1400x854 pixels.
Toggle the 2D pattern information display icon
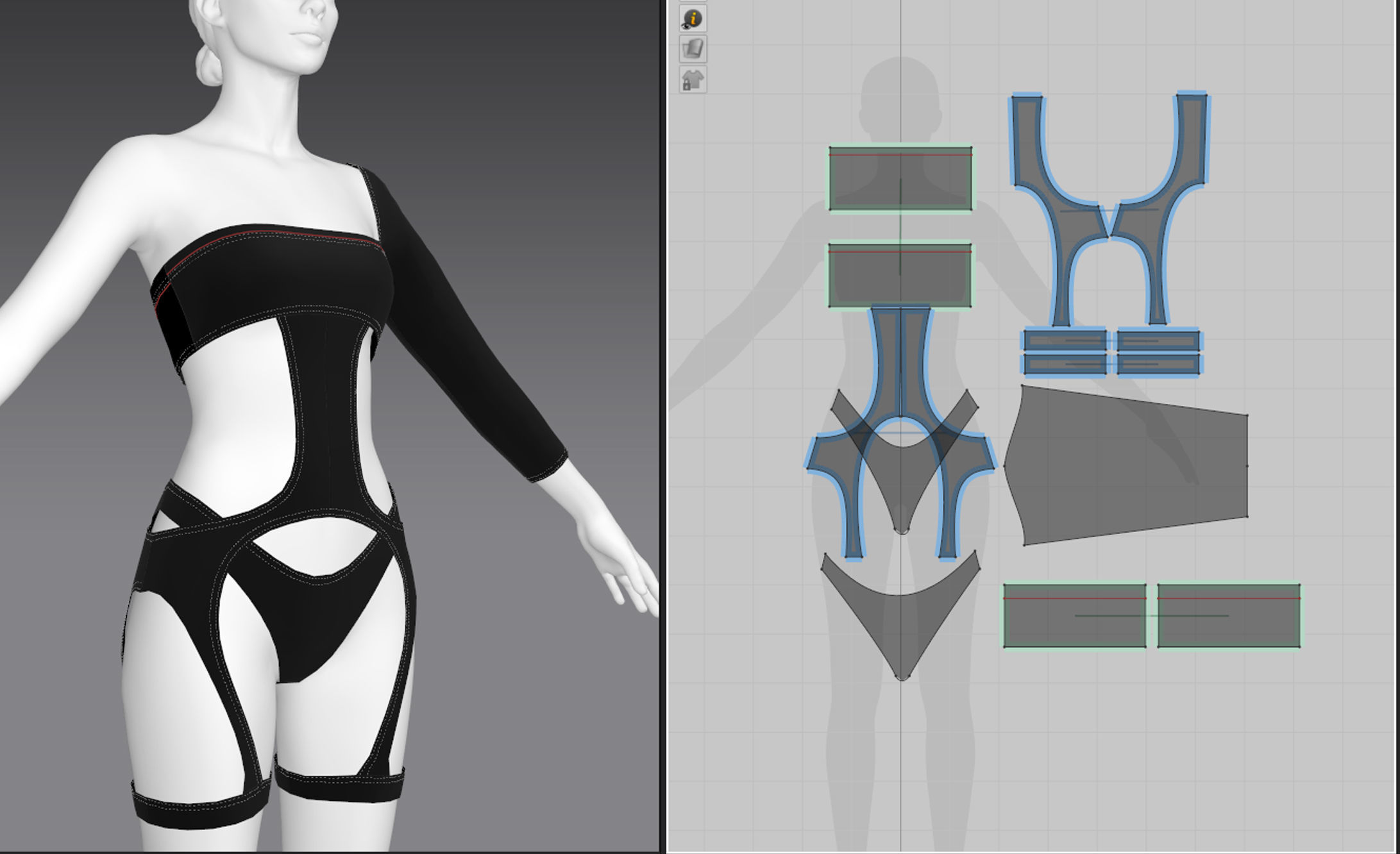[693, 19]
